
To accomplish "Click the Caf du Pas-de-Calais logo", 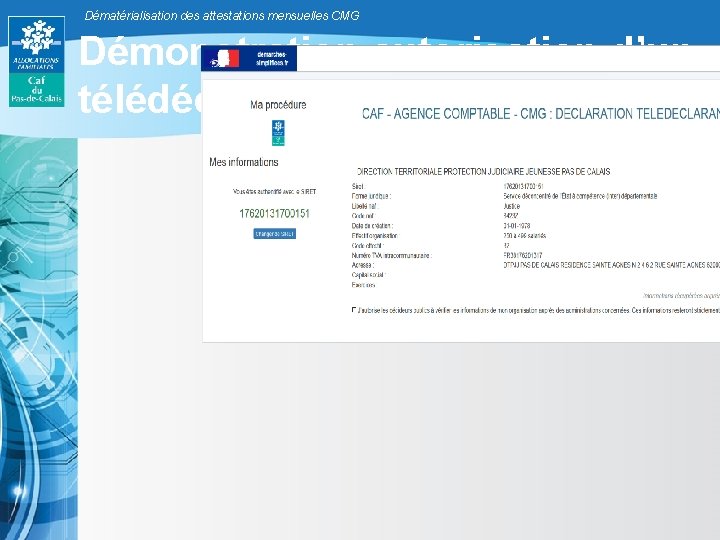I will coord(36,62).
